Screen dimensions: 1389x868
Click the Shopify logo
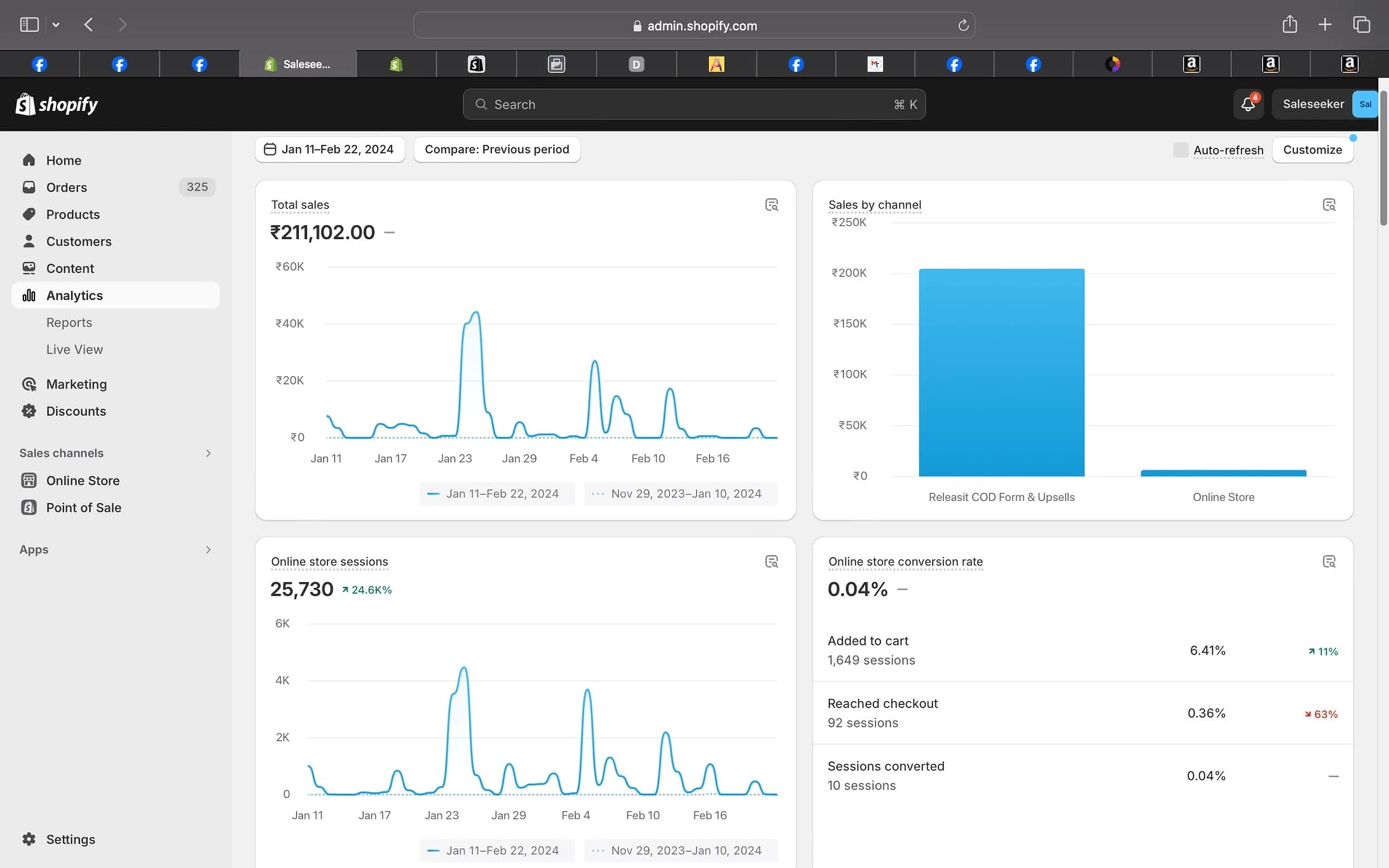pyautogui.click(x=57, y=104)
